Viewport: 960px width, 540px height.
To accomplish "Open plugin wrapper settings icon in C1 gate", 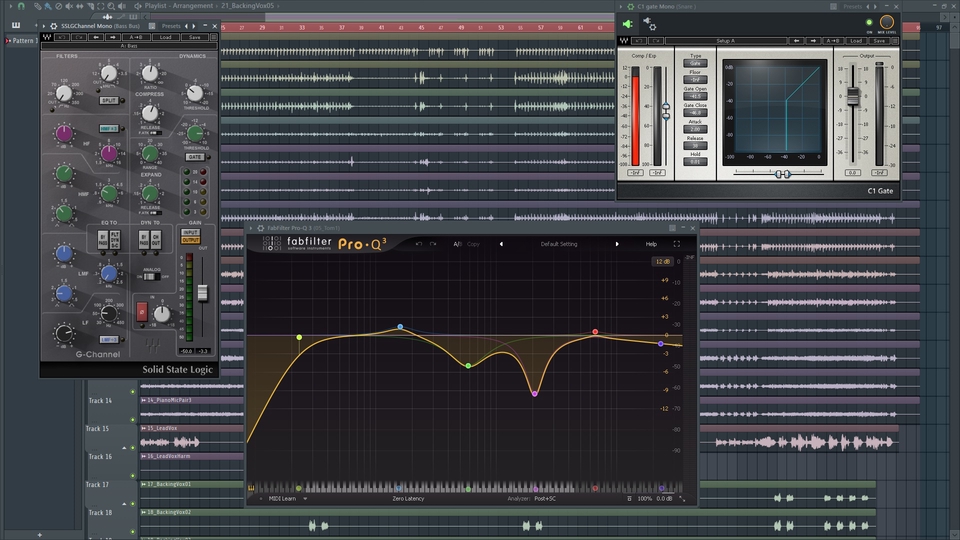I will click(650, 24).
